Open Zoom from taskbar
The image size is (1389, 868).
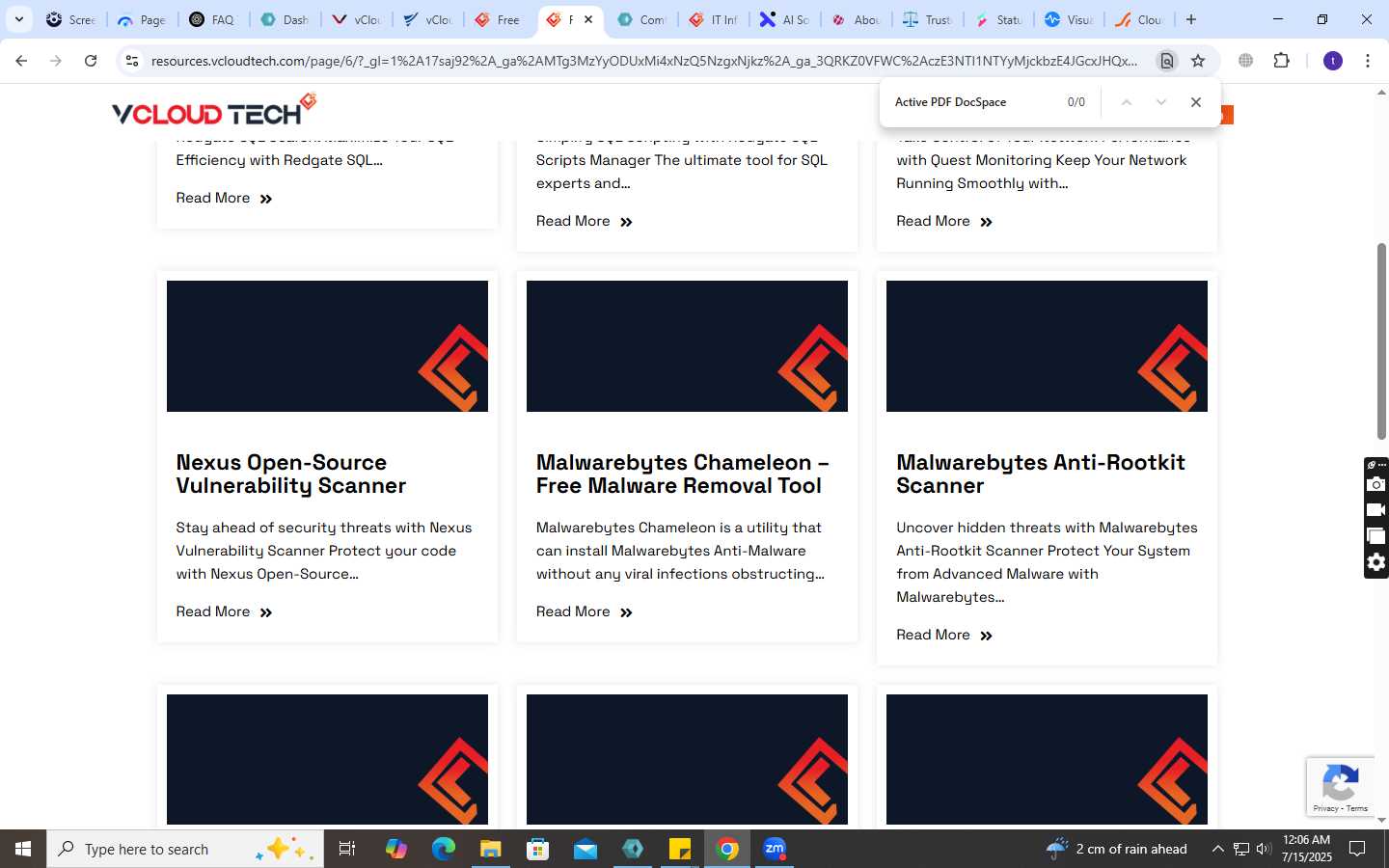click(775, 849)
